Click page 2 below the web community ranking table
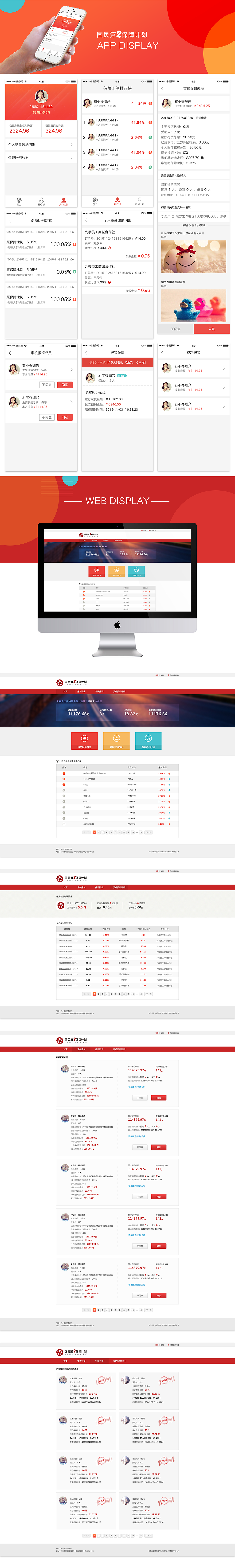Screen dimensions: 235x1568 point(99,832)
